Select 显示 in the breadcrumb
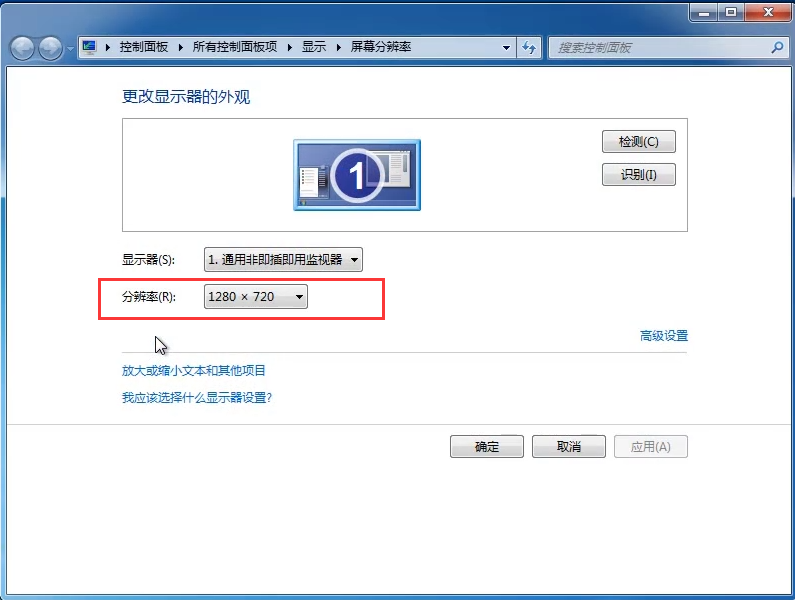 pyautogui.click(x=314, y=47)
